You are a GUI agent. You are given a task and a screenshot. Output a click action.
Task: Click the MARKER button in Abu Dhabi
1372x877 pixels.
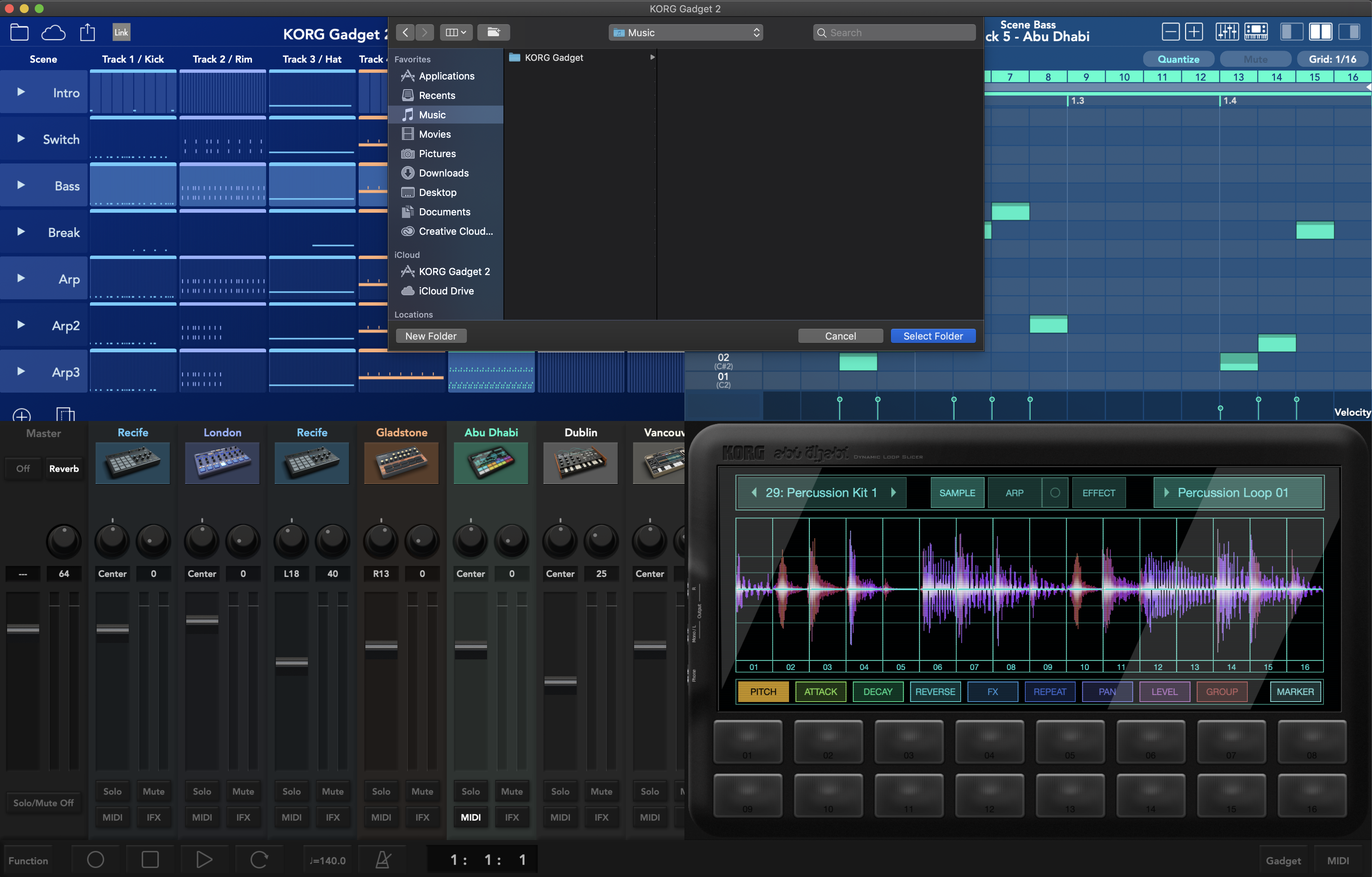pos(1295,692)
